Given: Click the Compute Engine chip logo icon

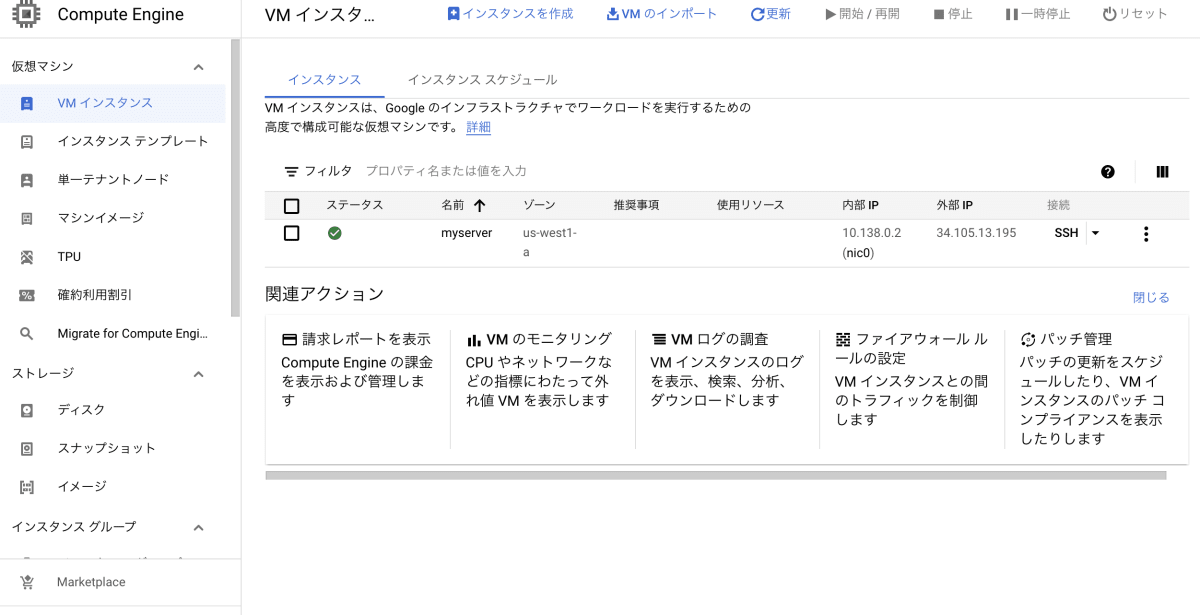Looking at the screenshot, I should (26, 15).
